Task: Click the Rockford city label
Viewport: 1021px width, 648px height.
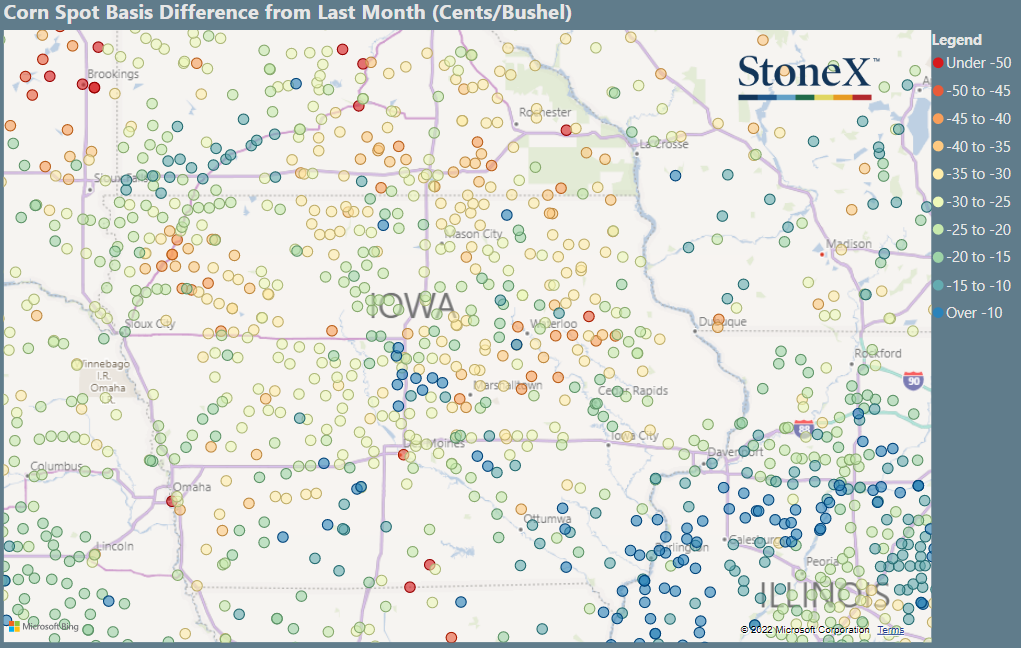Action: click(878, 354)
